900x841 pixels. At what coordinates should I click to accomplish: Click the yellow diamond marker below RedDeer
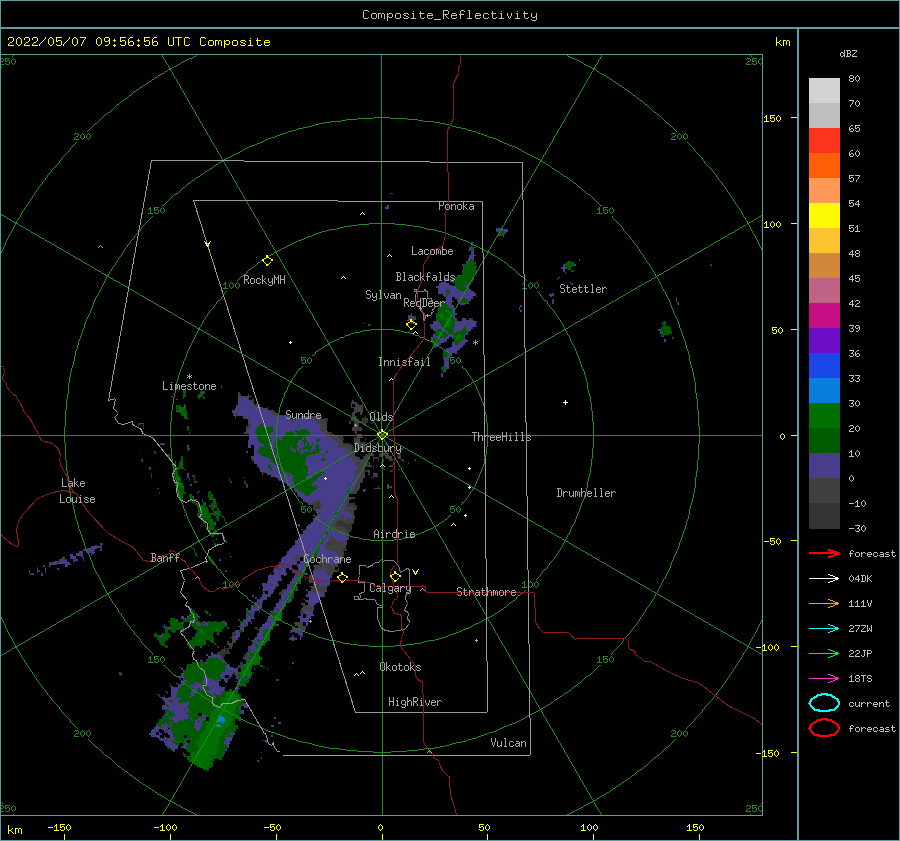411,325
